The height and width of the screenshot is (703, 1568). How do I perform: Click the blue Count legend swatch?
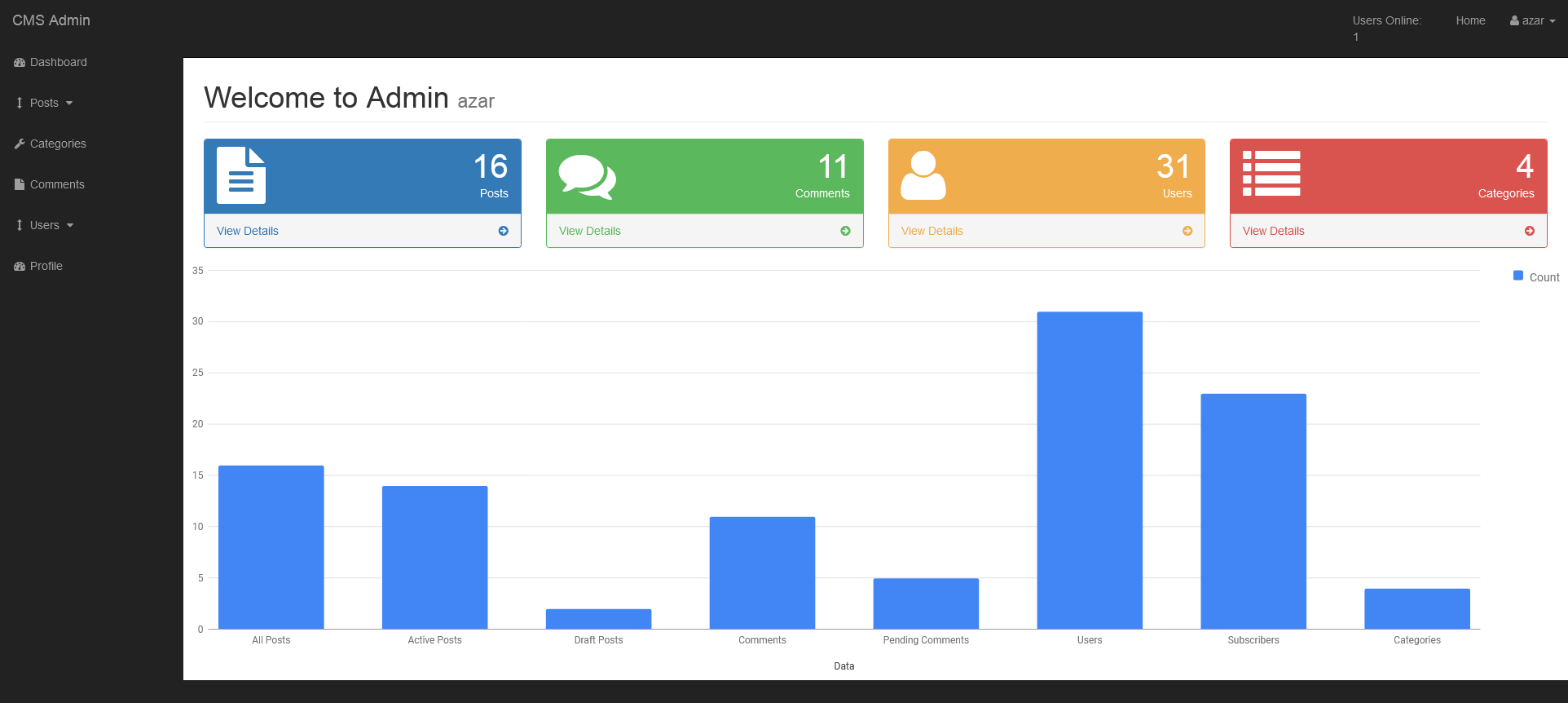coord(1517,276)
